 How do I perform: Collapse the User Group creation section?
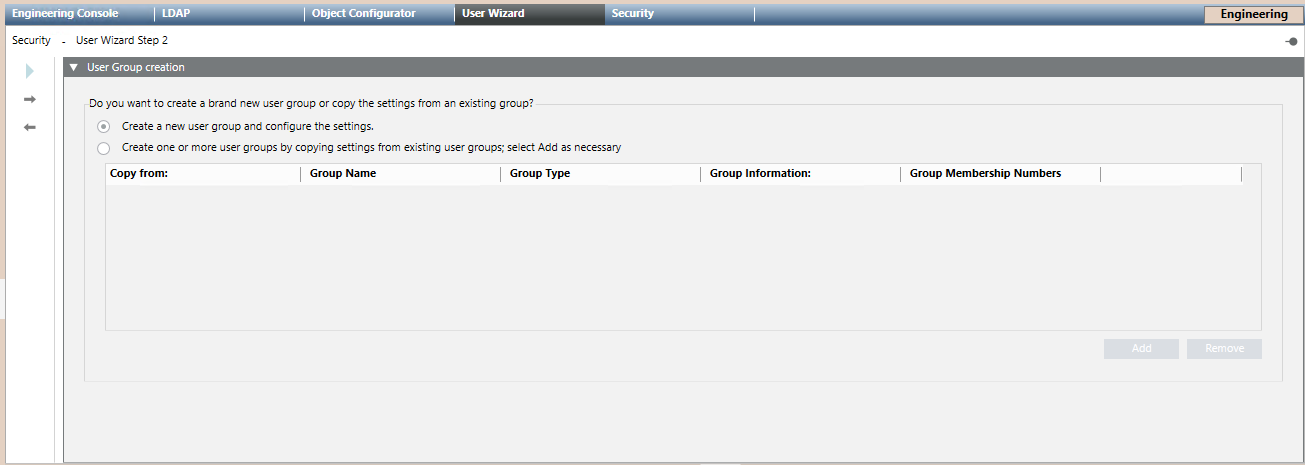[74, 68]
